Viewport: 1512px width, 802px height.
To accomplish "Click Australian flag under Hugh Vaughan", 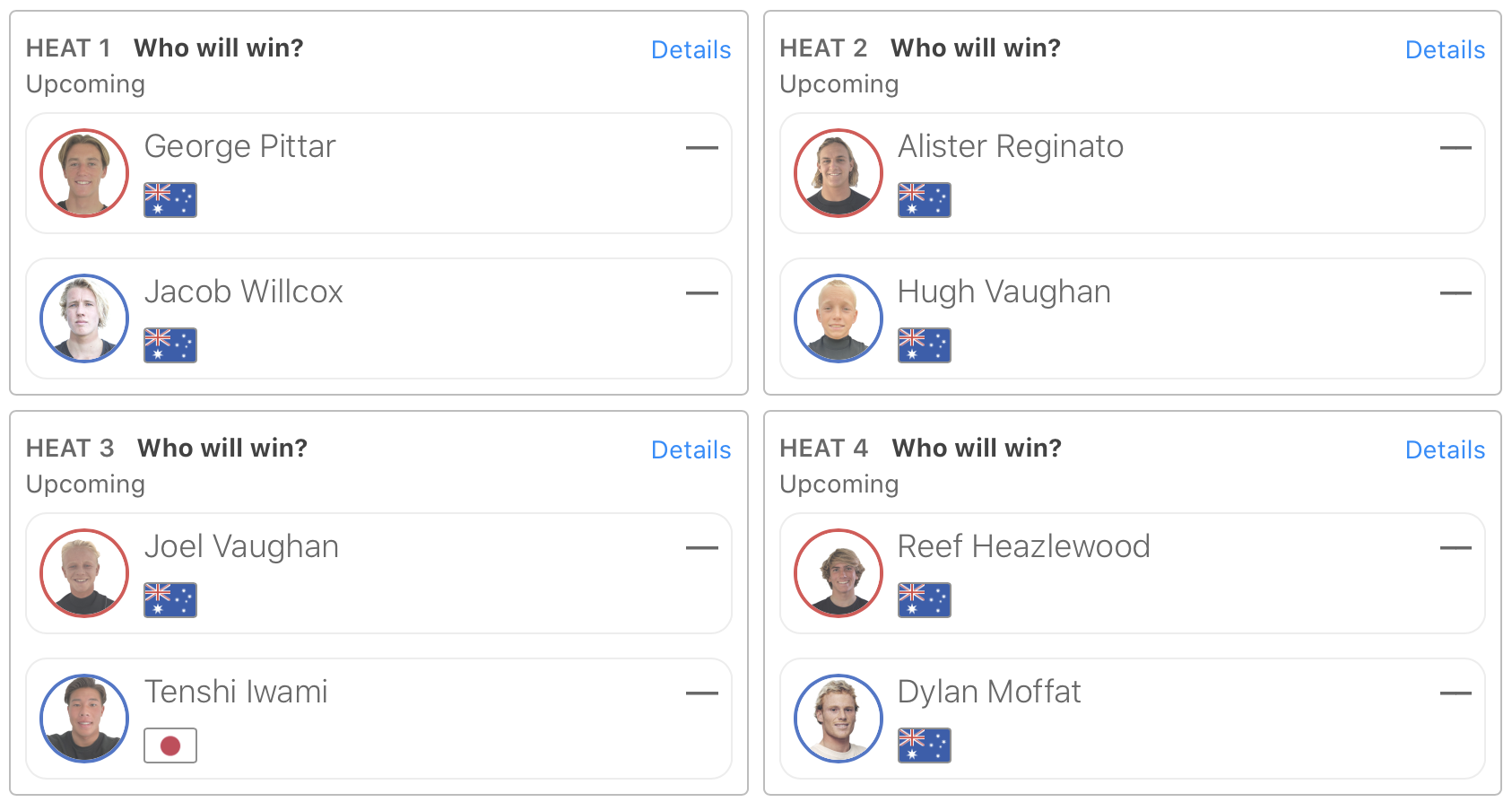I will point(925,345).
